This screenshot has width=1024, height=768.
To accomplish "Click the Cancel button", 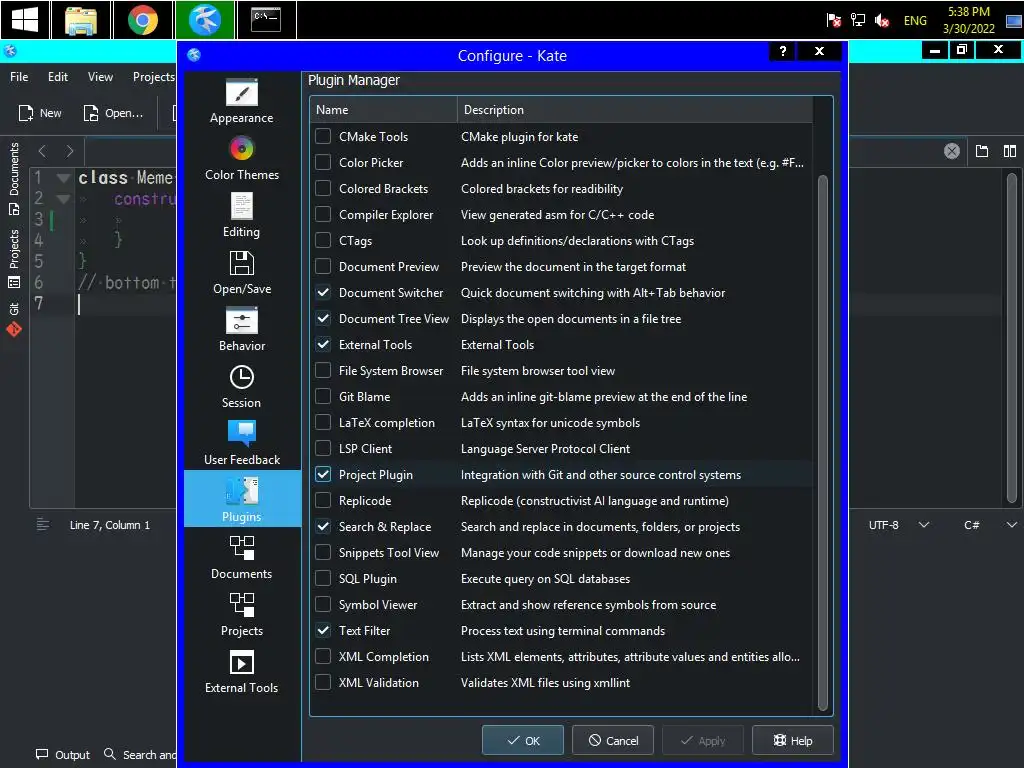I will pyautogui.click(x=613, y=741).
